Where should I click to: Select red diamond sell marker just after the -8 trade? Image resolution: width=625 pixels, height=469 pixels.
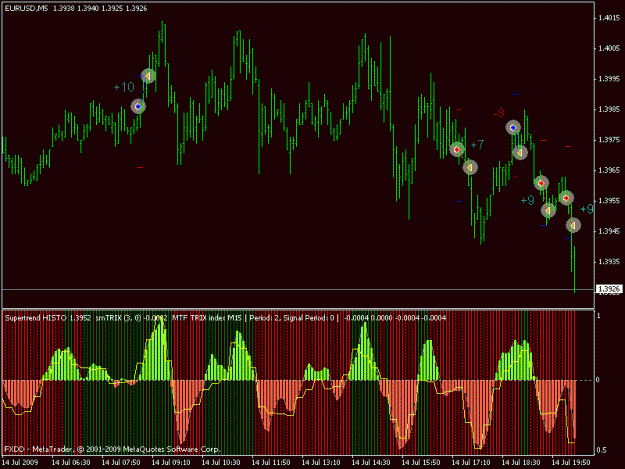541,183
